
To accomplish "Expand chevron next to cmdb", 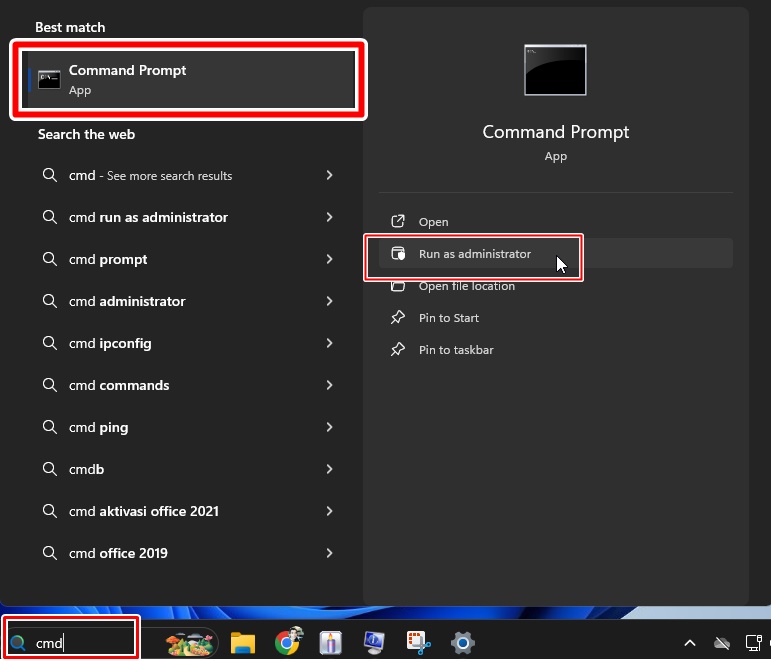I will pyautogui.click(x=329, y=469).
